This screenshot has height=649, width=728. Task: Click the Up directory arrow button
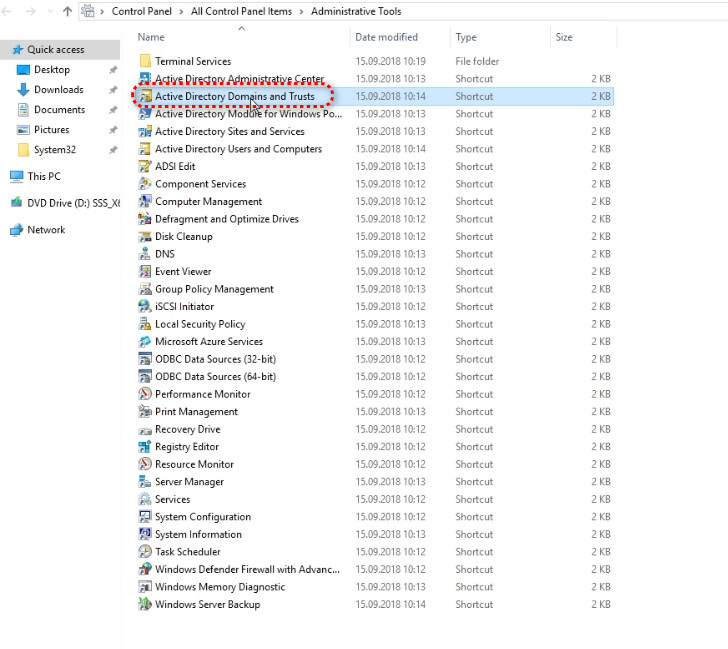(x=67, y=12)
